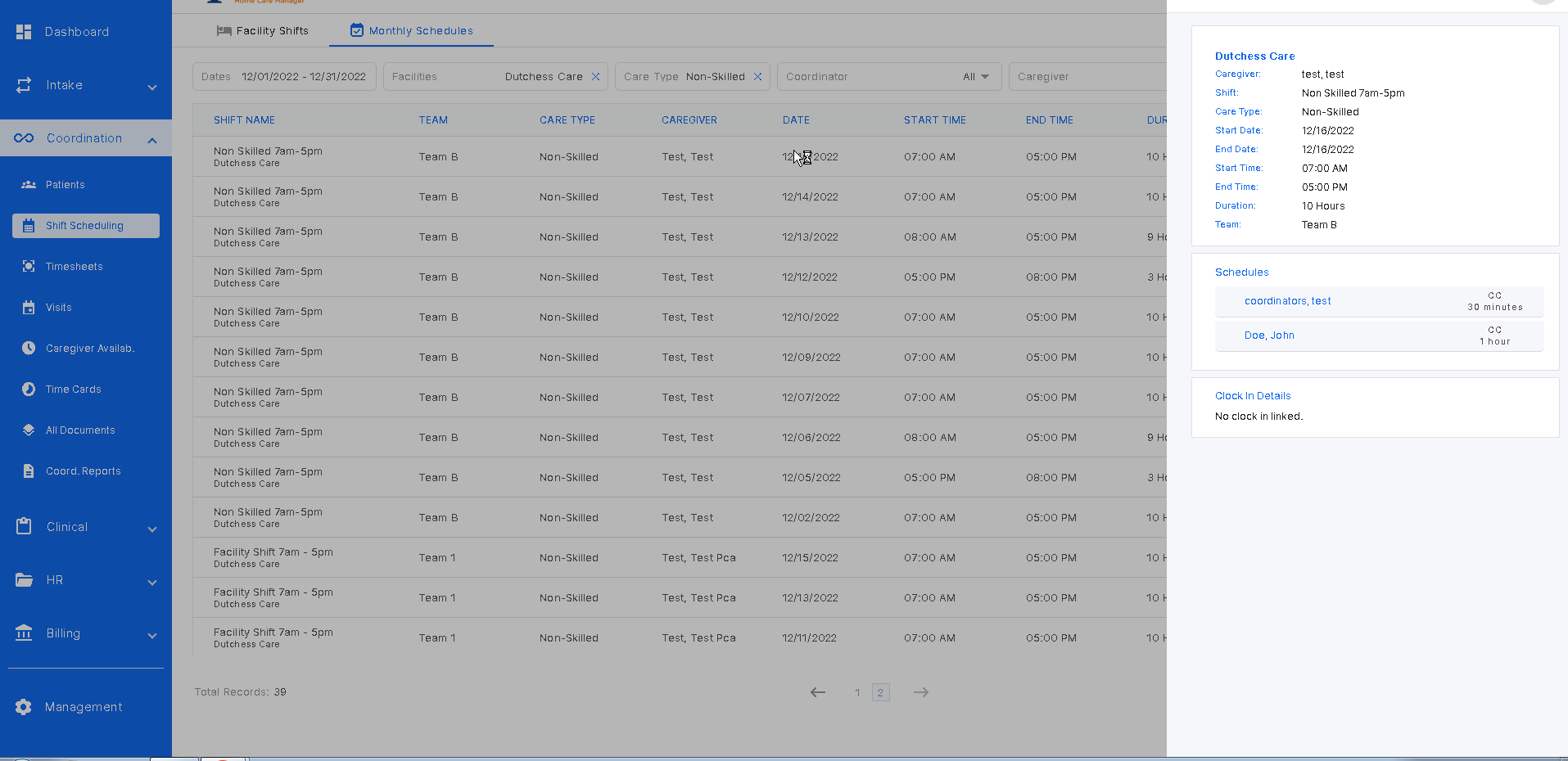Click the Coordination infinity icon
This screenshot has width=1568, height=761.
click(24, 138)
